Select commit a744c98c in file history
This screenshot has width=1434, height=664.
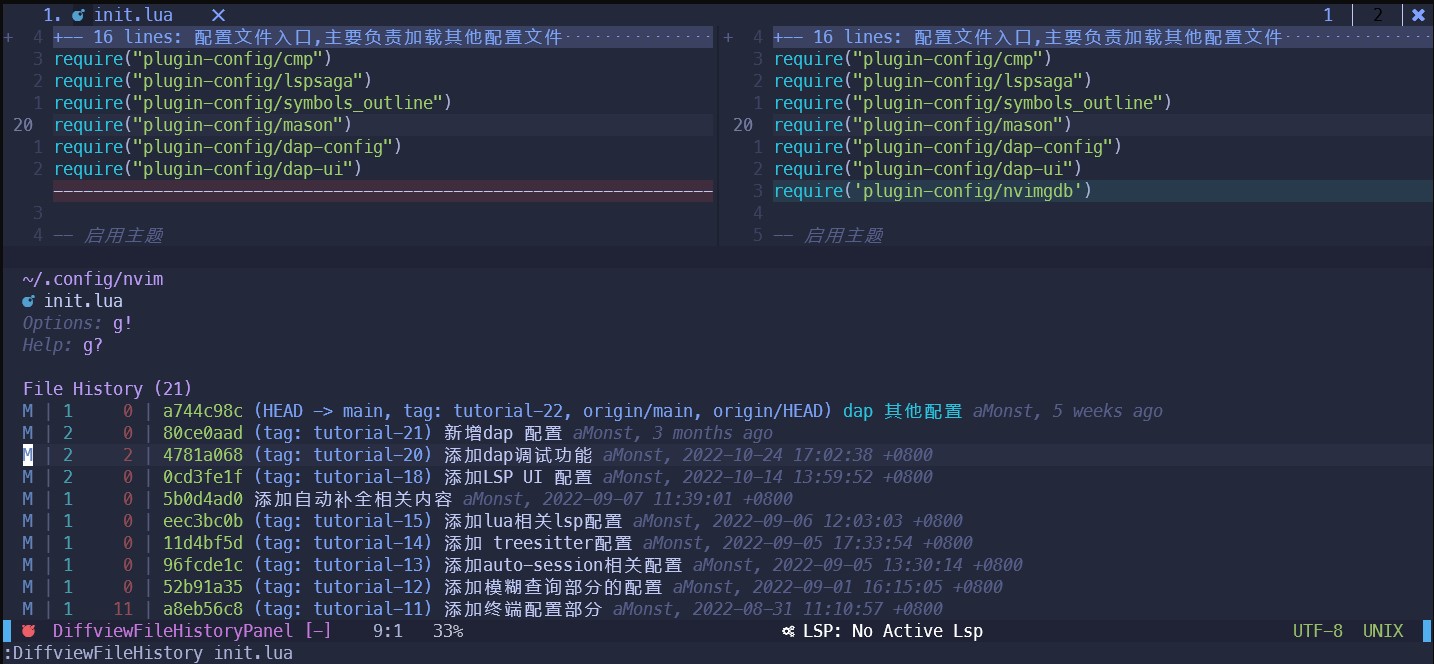click(202, 411)
